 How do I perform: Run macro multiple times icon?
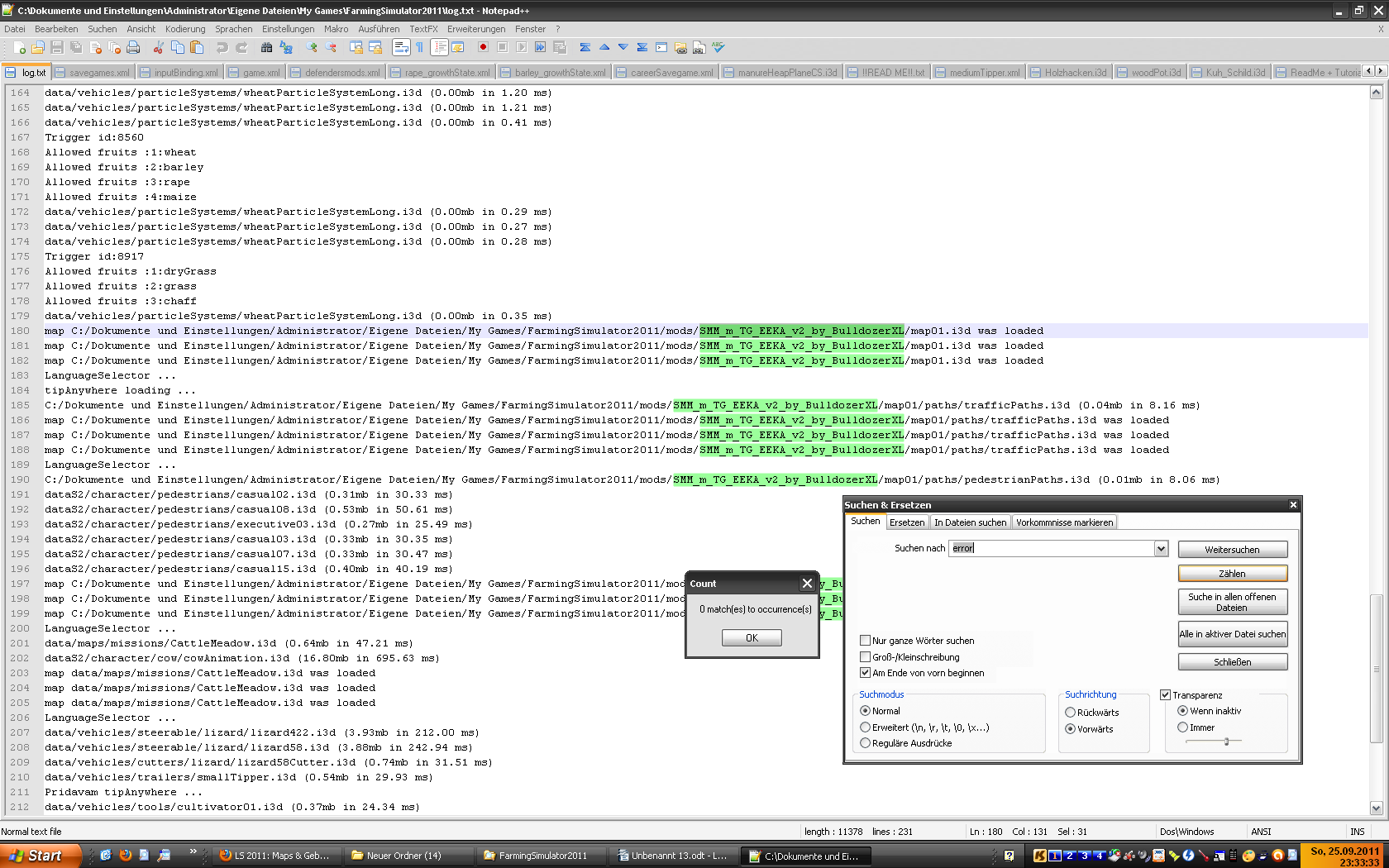(540, 48)
